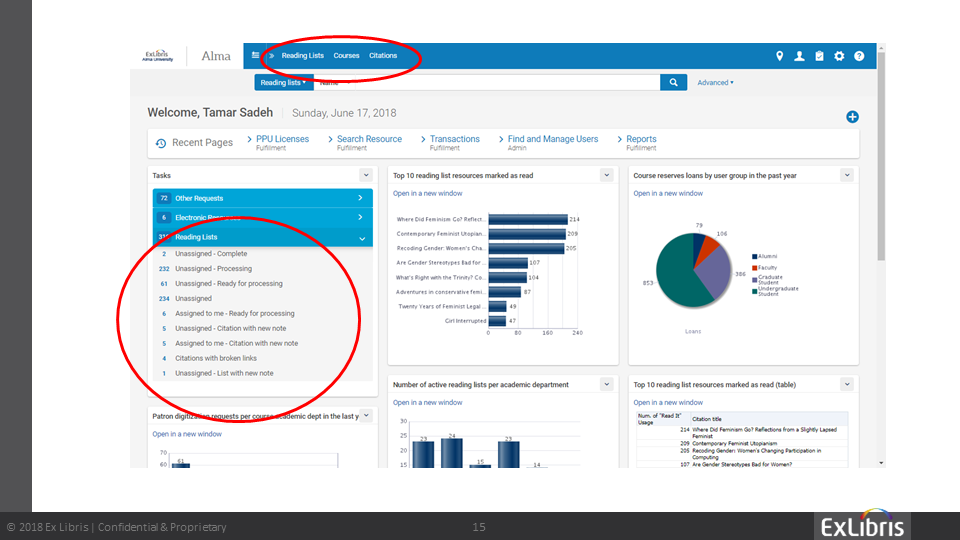Click inside the search text field
960x540 pixels.
click(490, 83)
